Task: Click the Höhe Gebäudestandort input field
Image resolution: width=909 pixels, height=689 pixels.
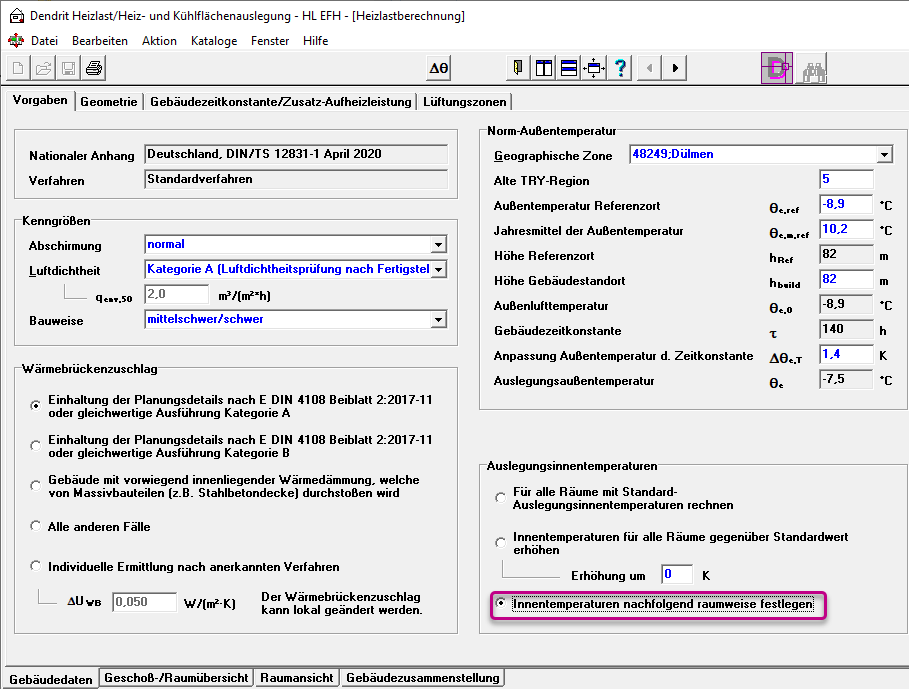Action: click(x=846, y=279)
